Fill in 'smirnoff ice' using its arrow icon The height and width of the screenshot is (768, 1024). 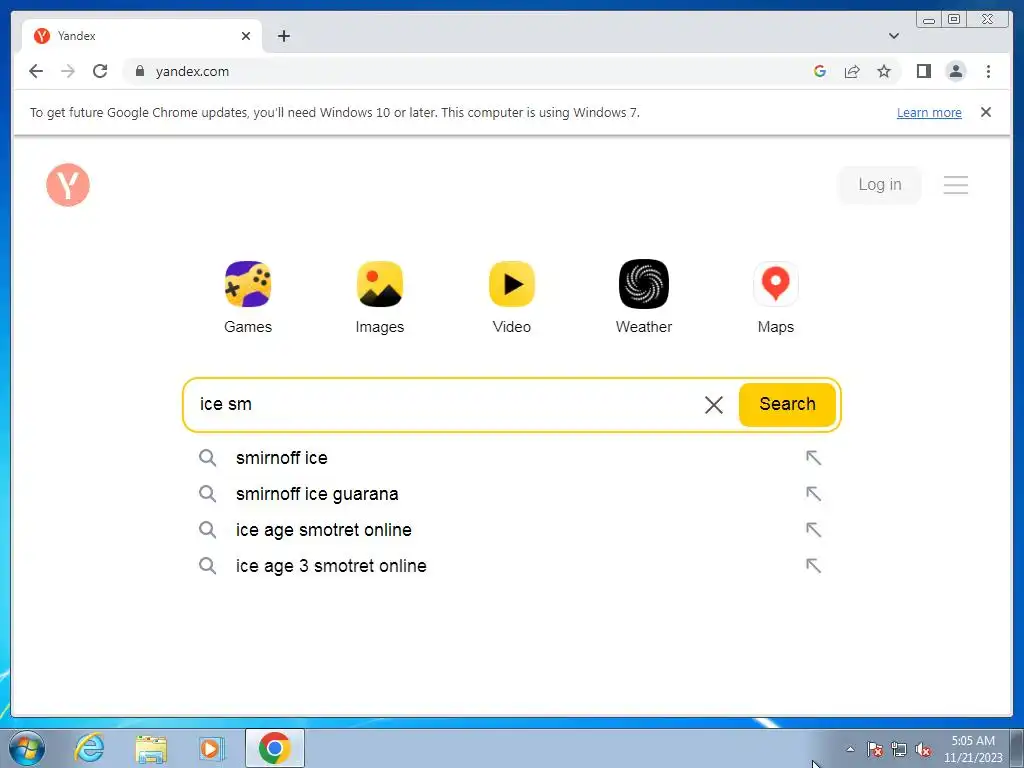pos(813,458)
